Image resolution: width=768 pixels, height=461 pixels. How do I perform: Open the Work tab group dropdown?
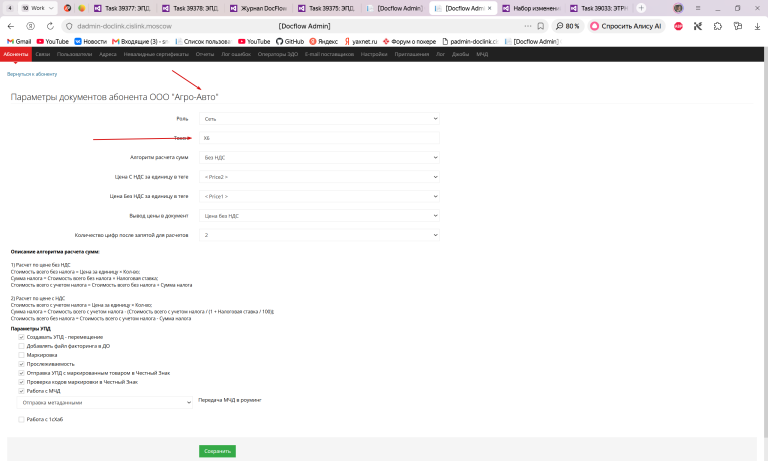(x=38, y=8)
